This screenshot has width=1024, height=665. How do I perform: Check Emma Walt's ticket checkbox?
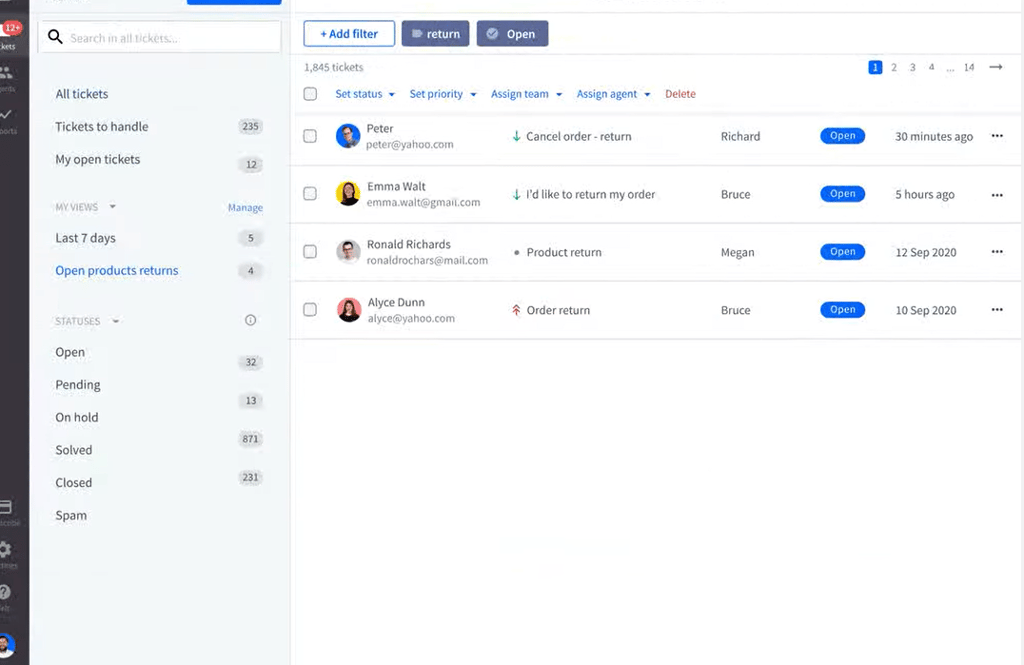(309, 194)
